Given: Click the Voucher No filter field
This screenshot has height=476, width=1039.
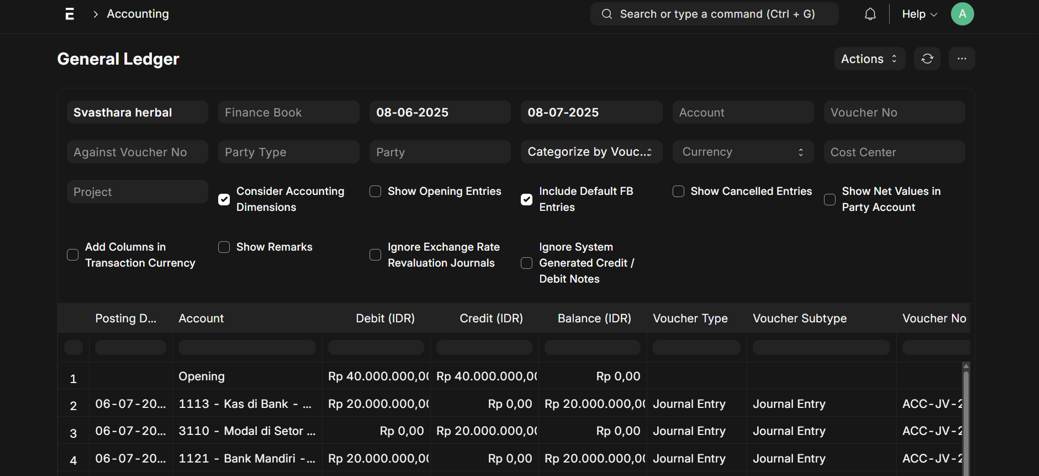Looking at the screenshot, I should (895, 112).
